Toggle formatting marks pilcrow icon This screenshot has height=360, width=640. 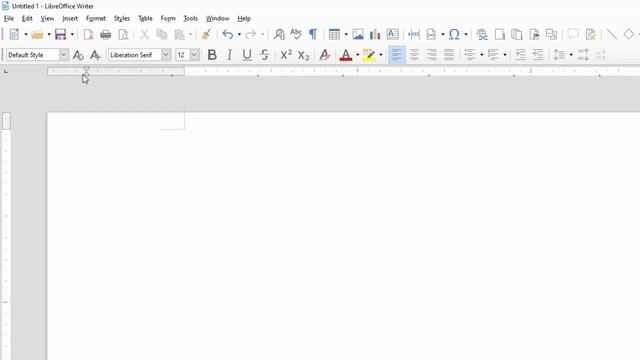[x=313, y=34]
